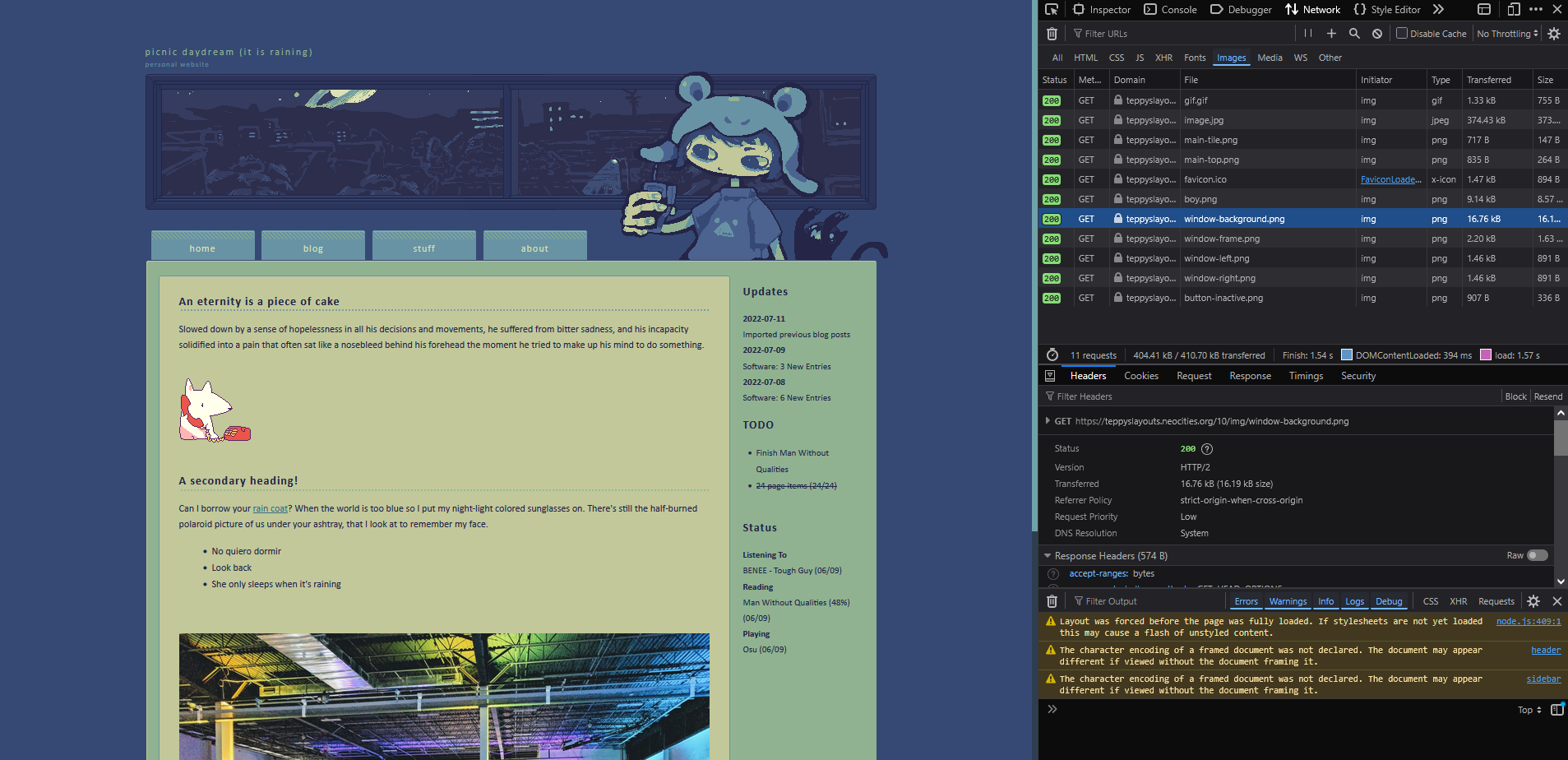
Task: Start performance analysis stopwatch icon
Action: (x=1052, y=355)
